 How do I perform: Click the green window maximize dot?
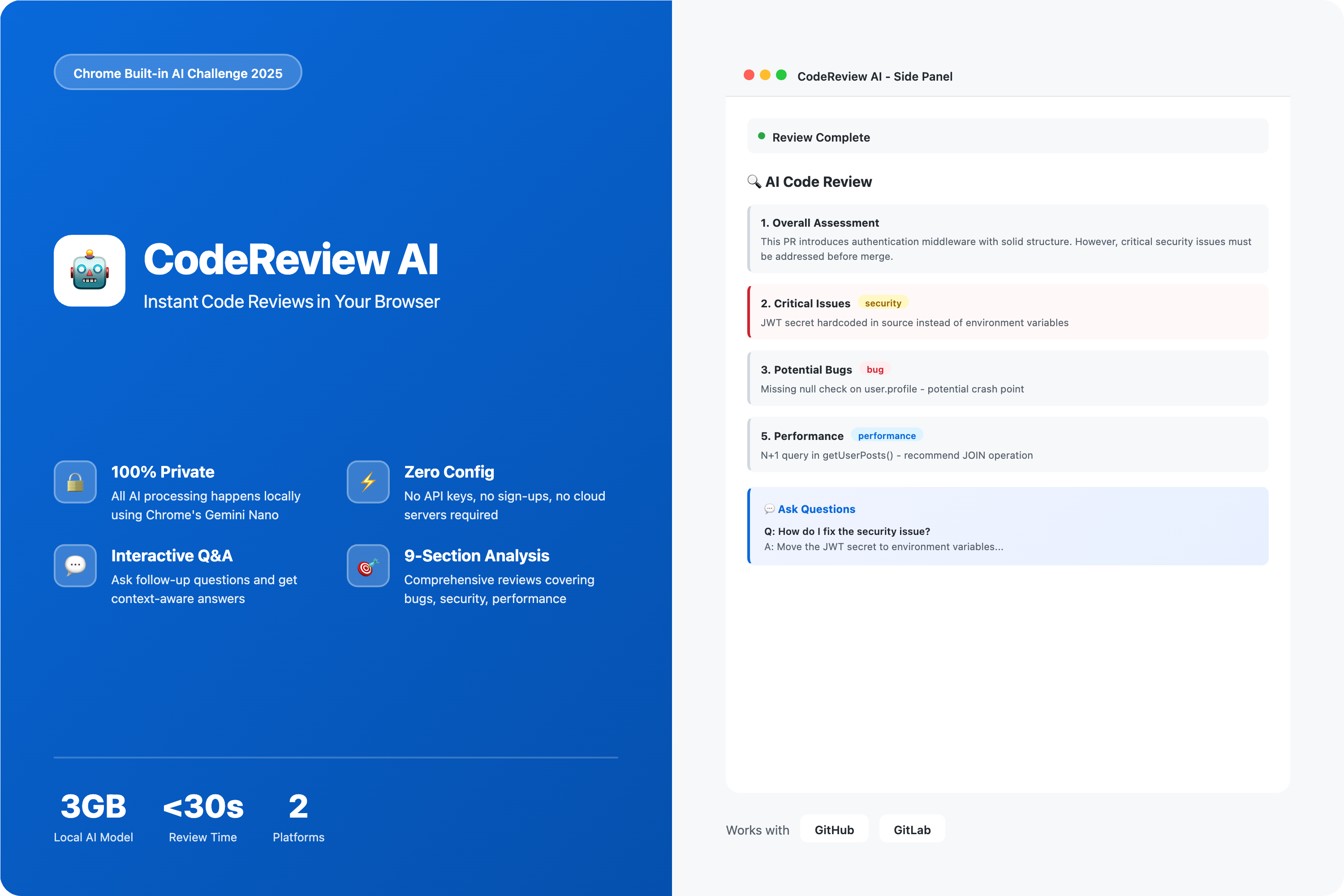[x=781, y=75]
